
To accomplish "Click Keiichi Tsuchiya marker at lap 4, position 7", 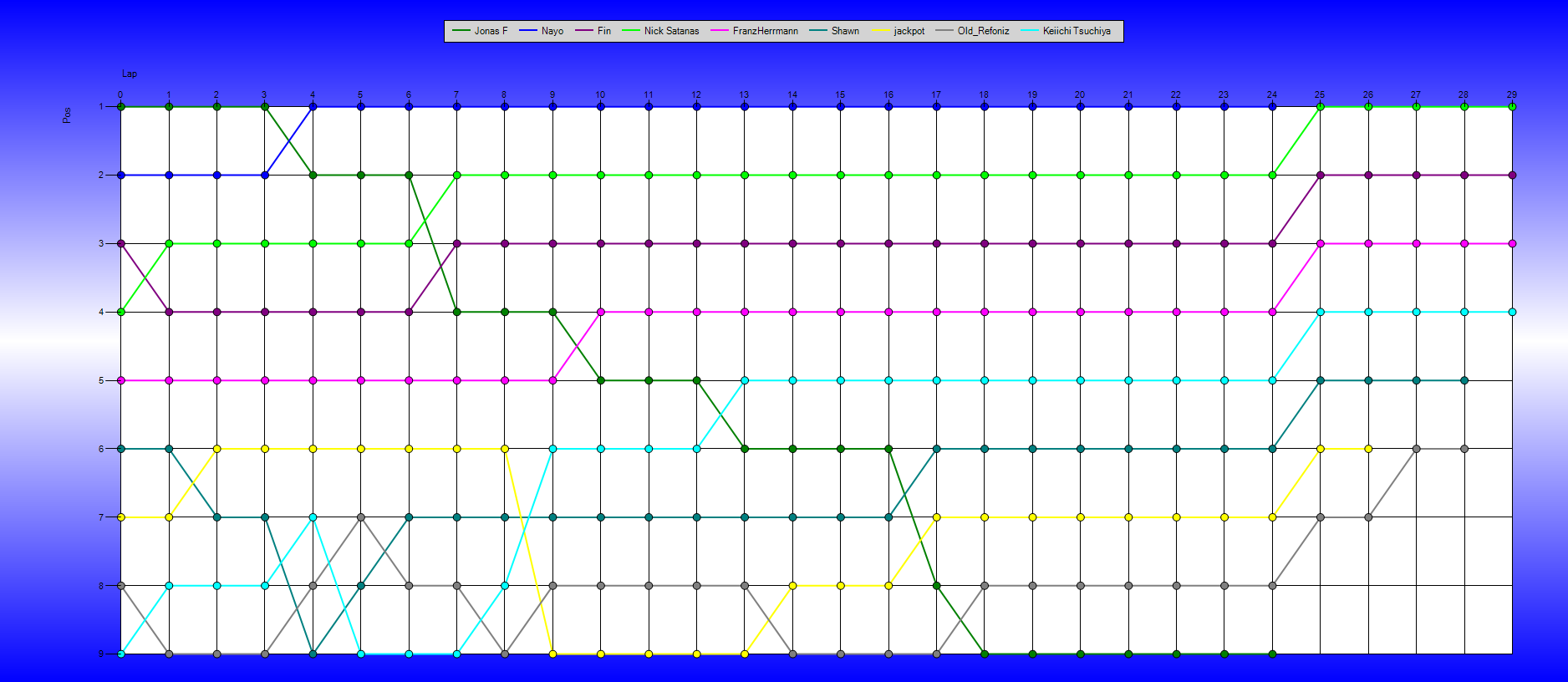I will pos(313,517).
